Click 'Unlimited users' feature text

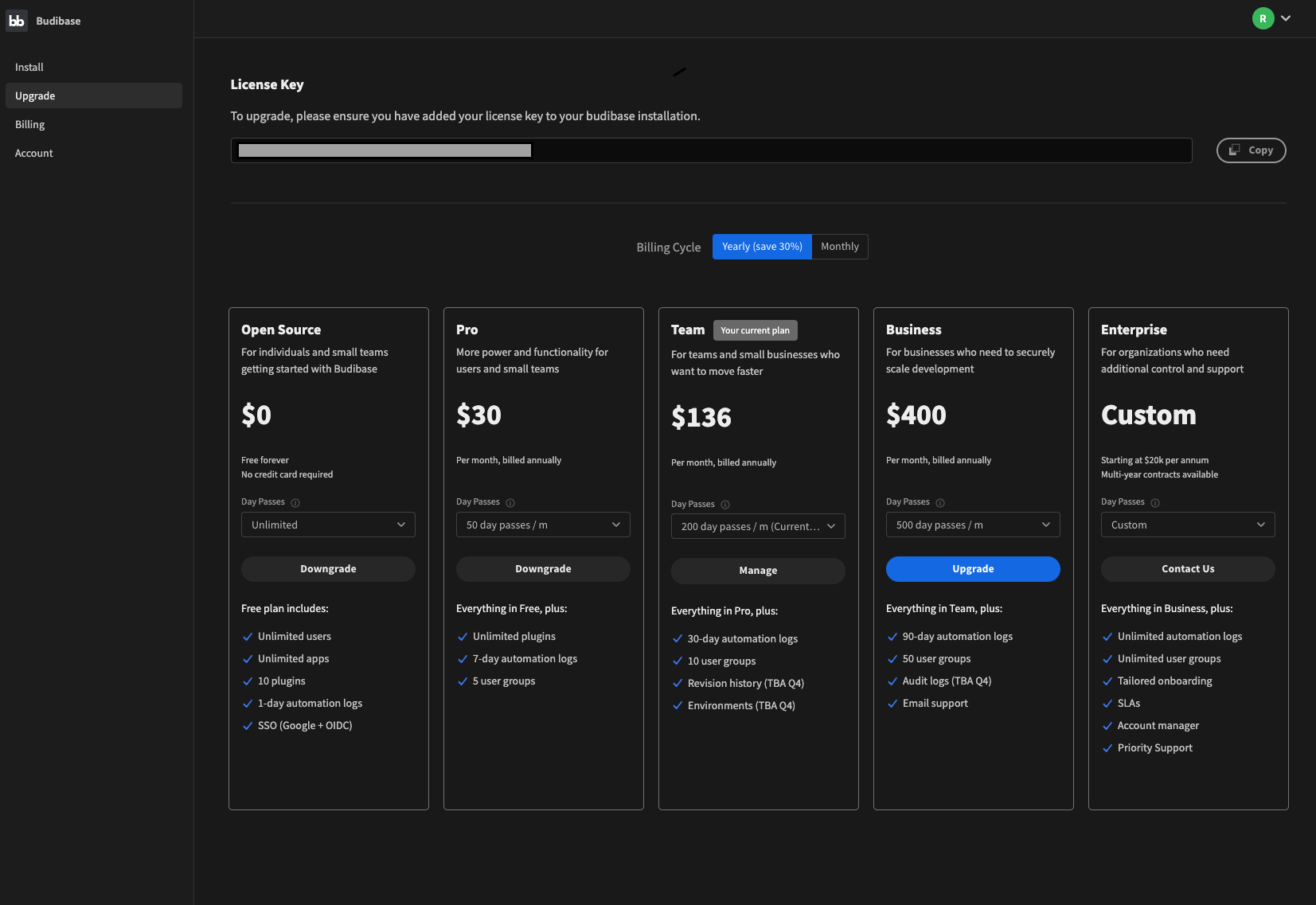tap(295, 637)
